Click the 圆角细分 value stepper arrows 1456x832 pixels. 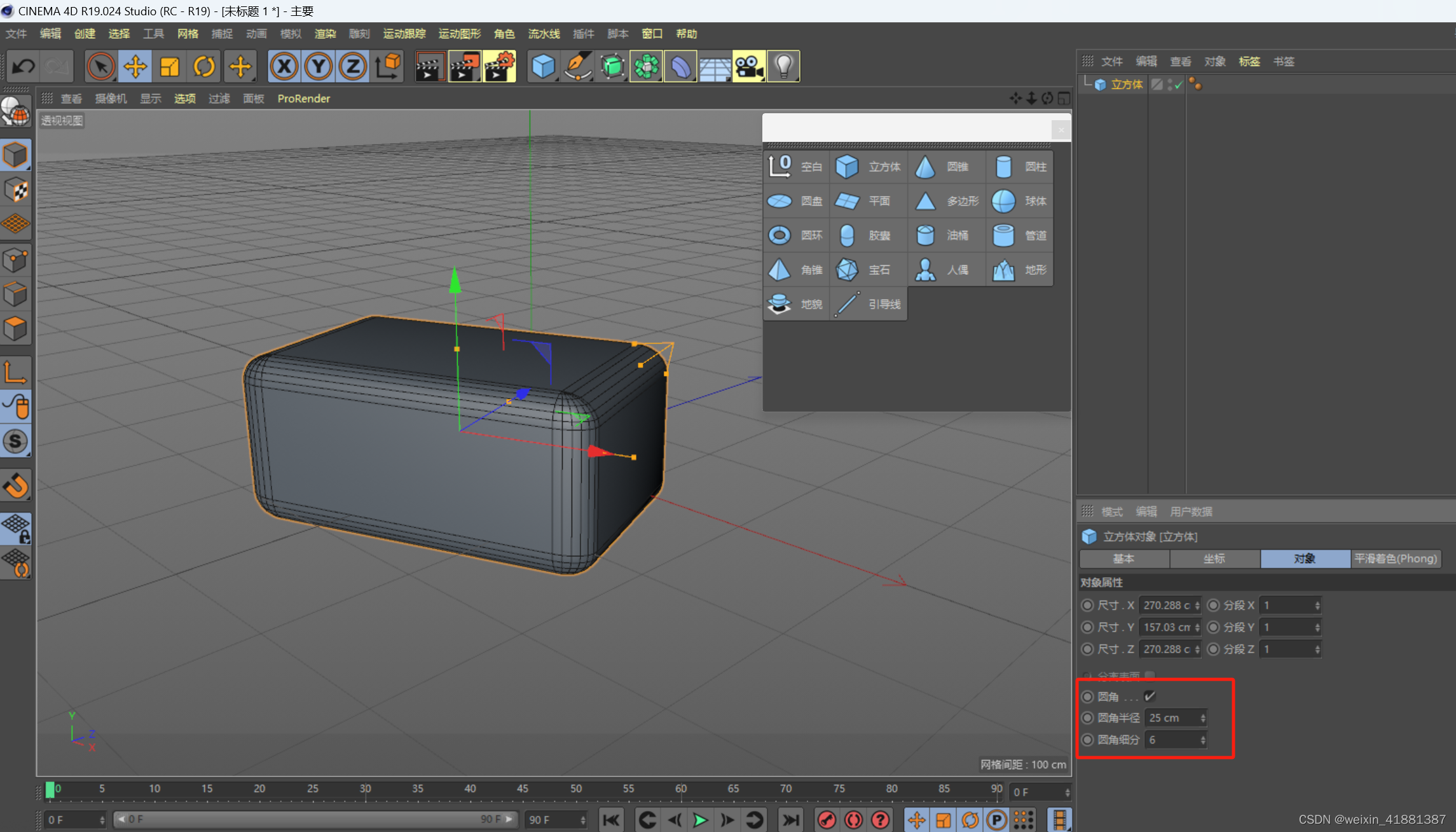pyautogui.click(x=1202, y=740)
